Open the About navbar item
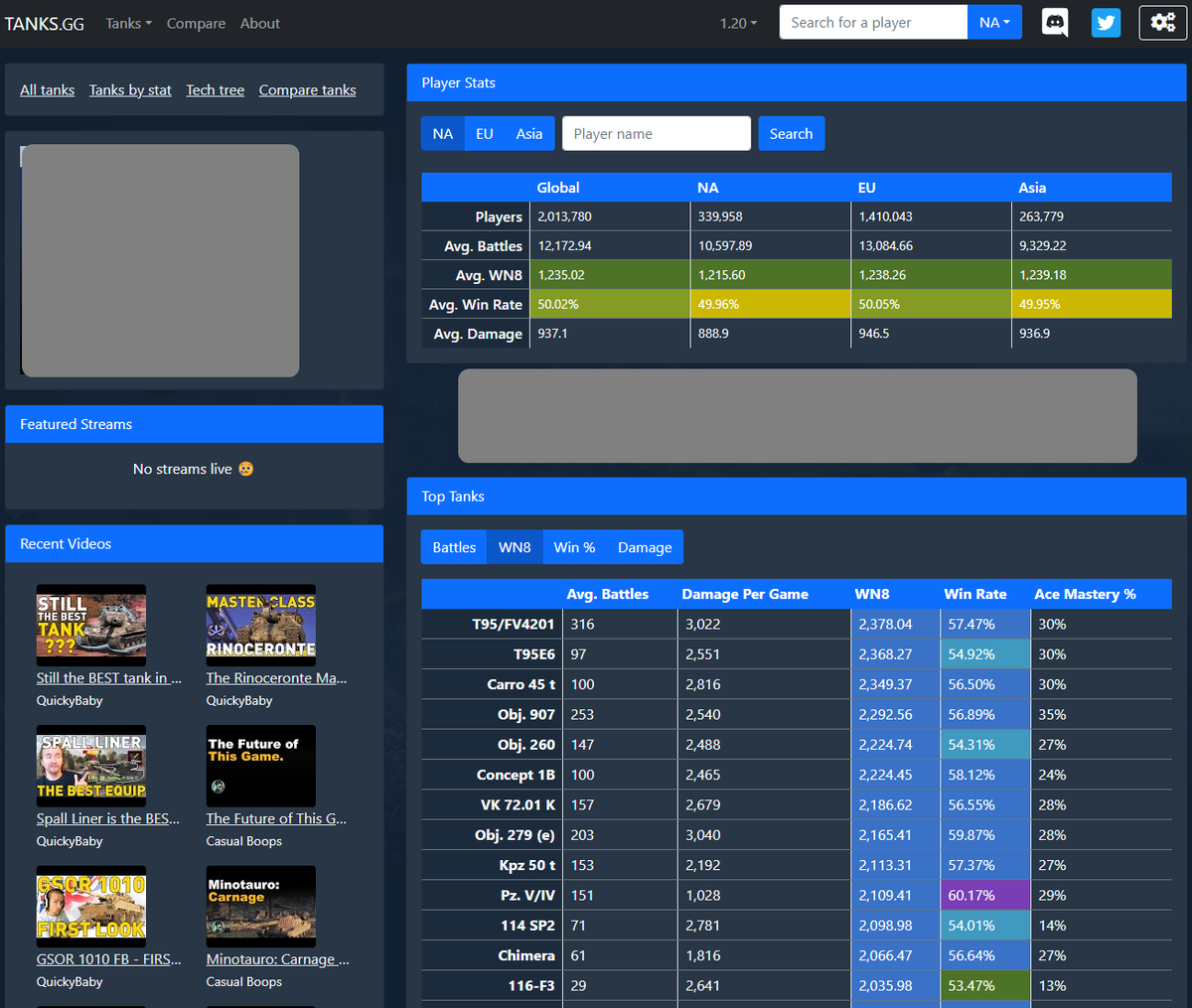 pyautogui.click(x=260, y=23)
